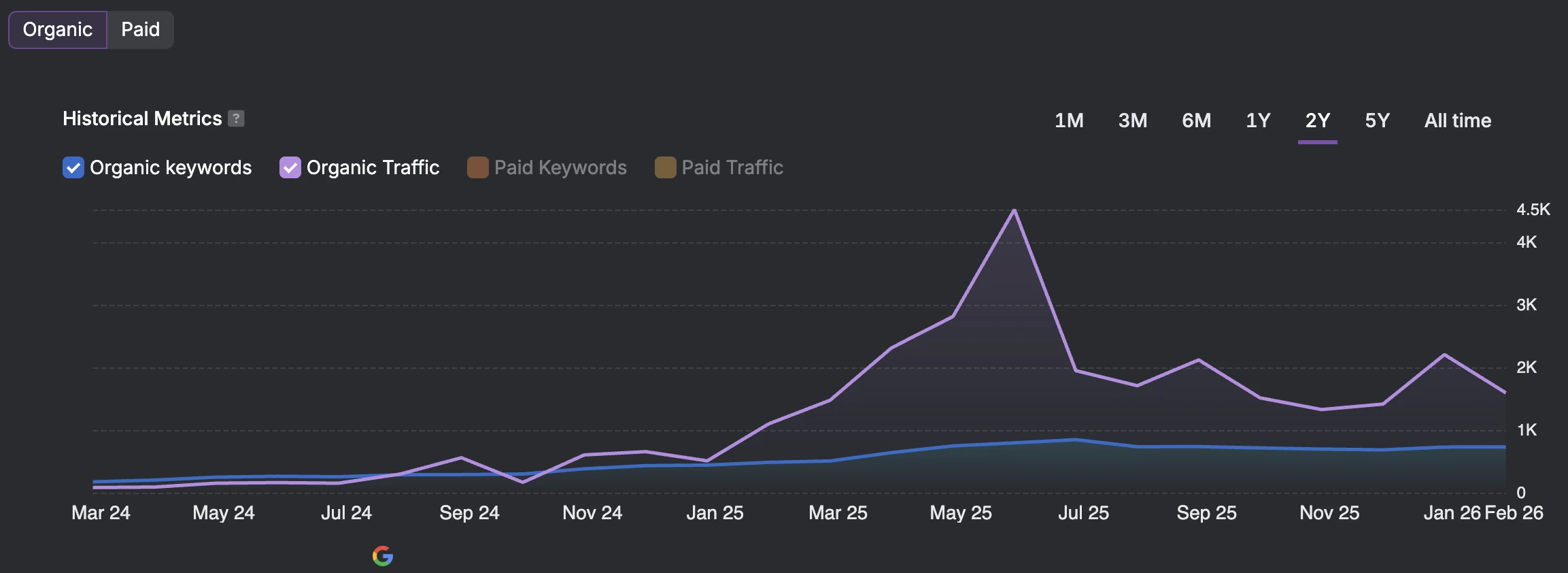This screenshot has width=1568, height=573.
Task: Choose the 6M time range
Action: coord(1196,120)
